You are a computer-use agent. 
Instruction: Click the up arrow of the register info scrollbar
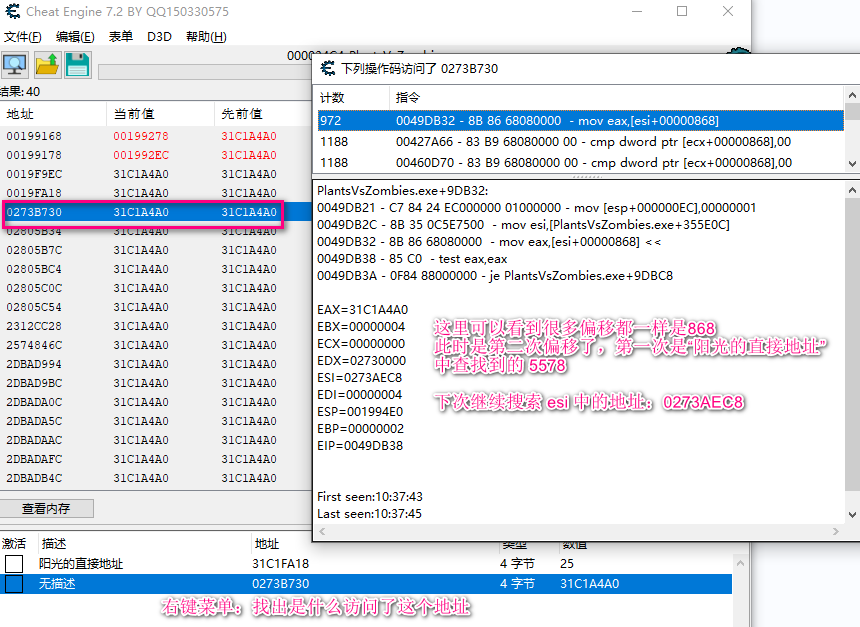point(852,190)
